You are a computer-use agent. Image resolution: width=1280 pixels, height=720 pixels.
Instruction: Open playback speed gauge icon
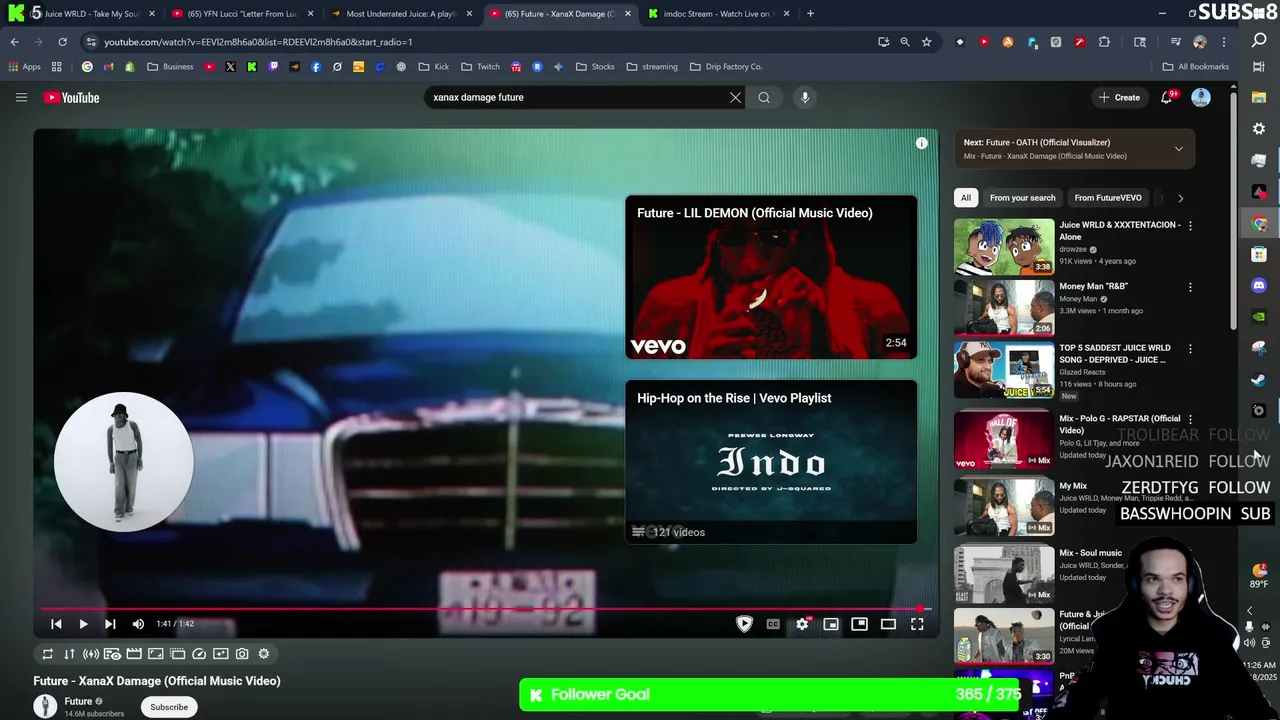[199, 654]
